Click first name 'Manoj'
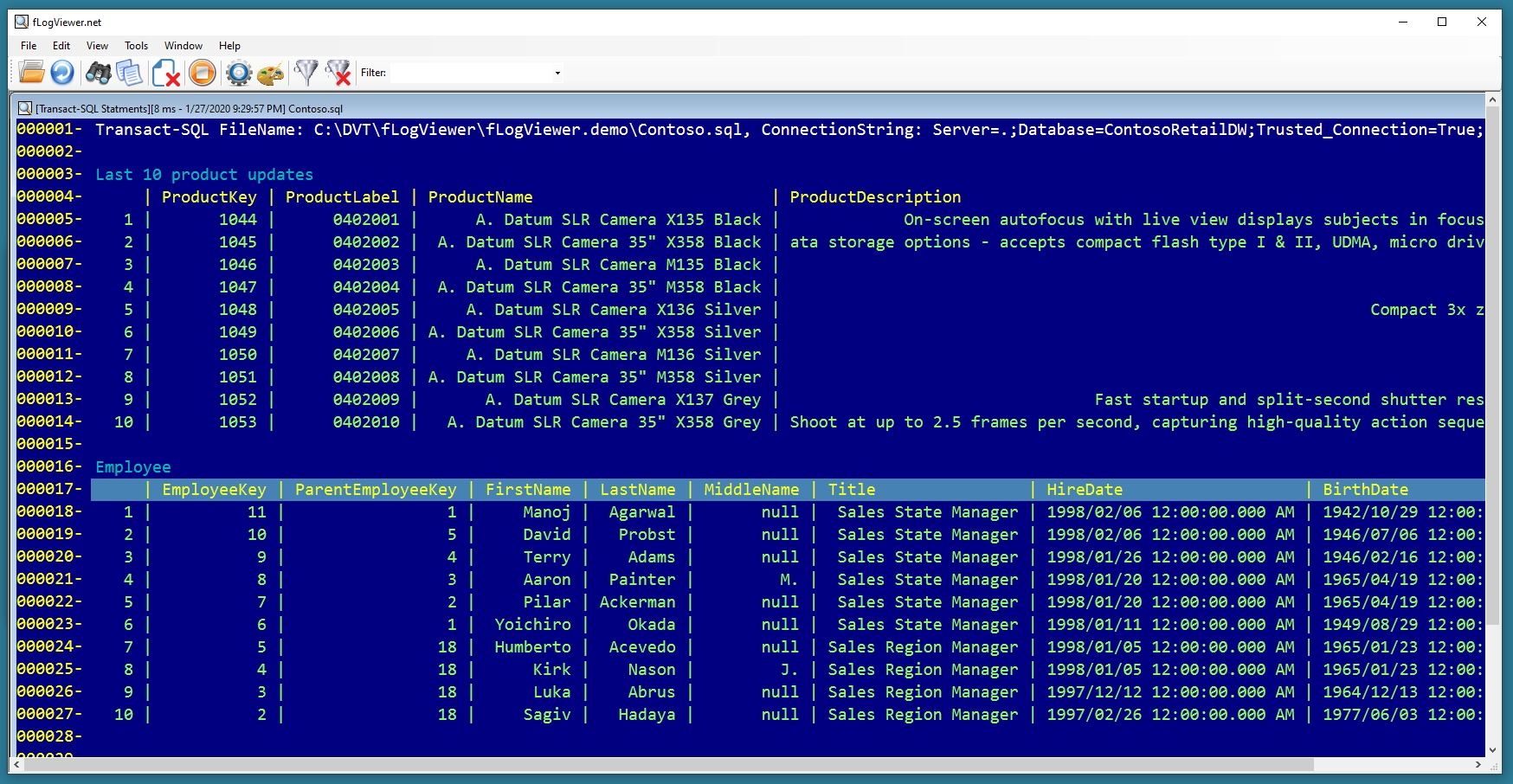Image resolution: width=1513 pixels, height=784 pixels. coord(547,512)
